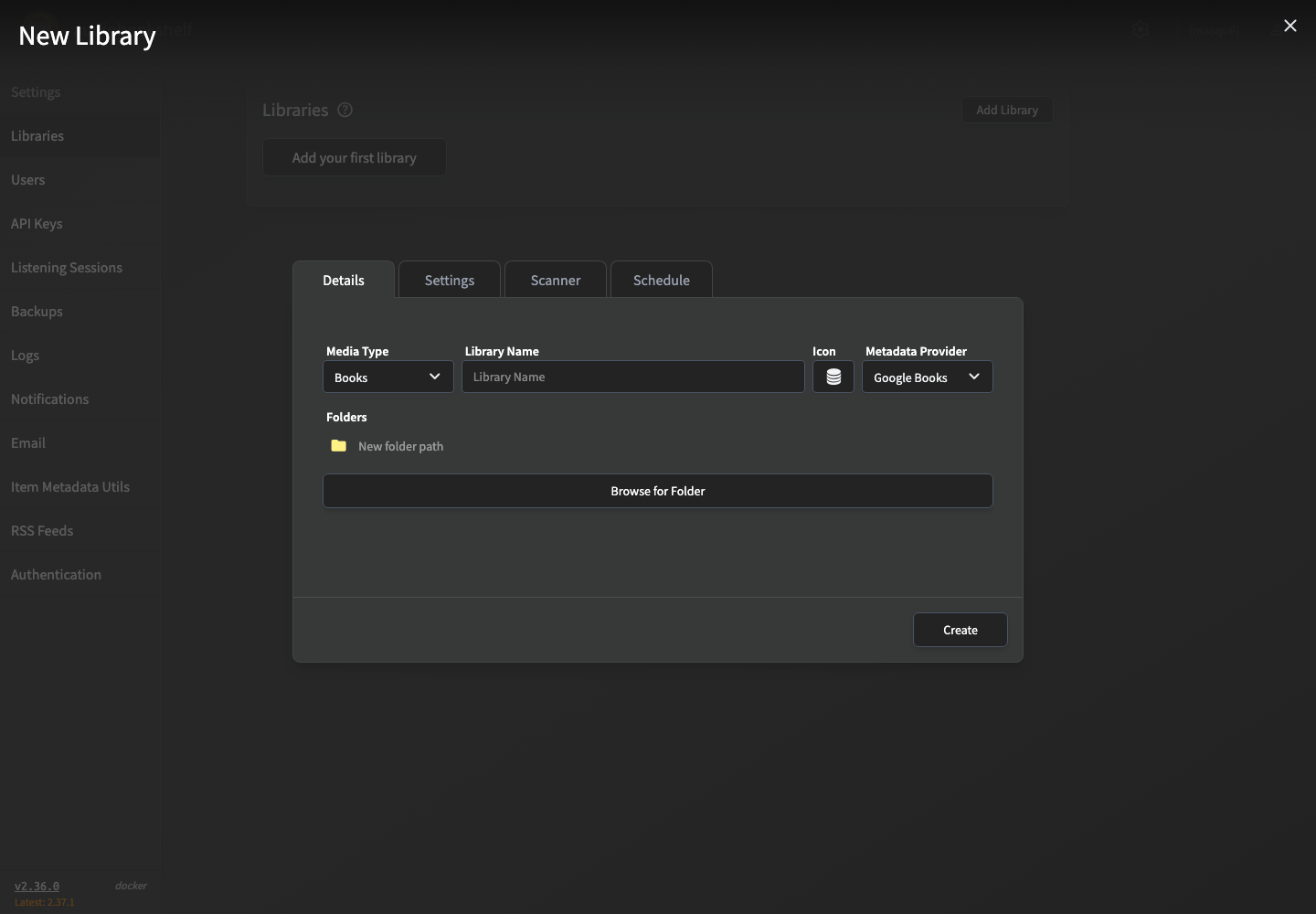Go to Backups in the sidebar
The image size is (1316, 914).
coord(37,311)
